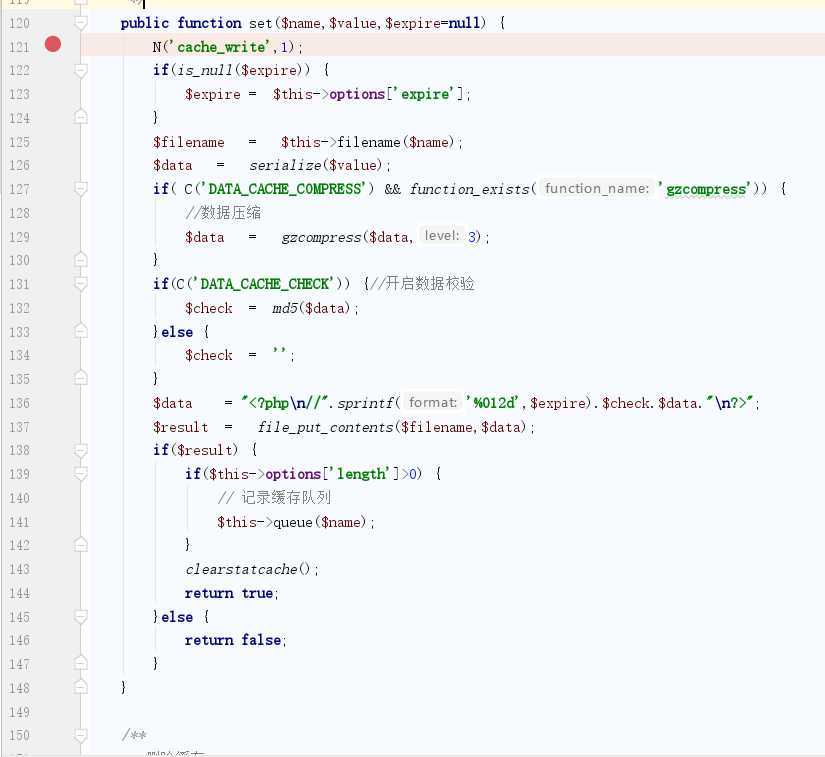Collapse the DATA_CACHE_CHECK block on line 131
The height and width of the screenshot is (757, 825).
click(81, 284)
